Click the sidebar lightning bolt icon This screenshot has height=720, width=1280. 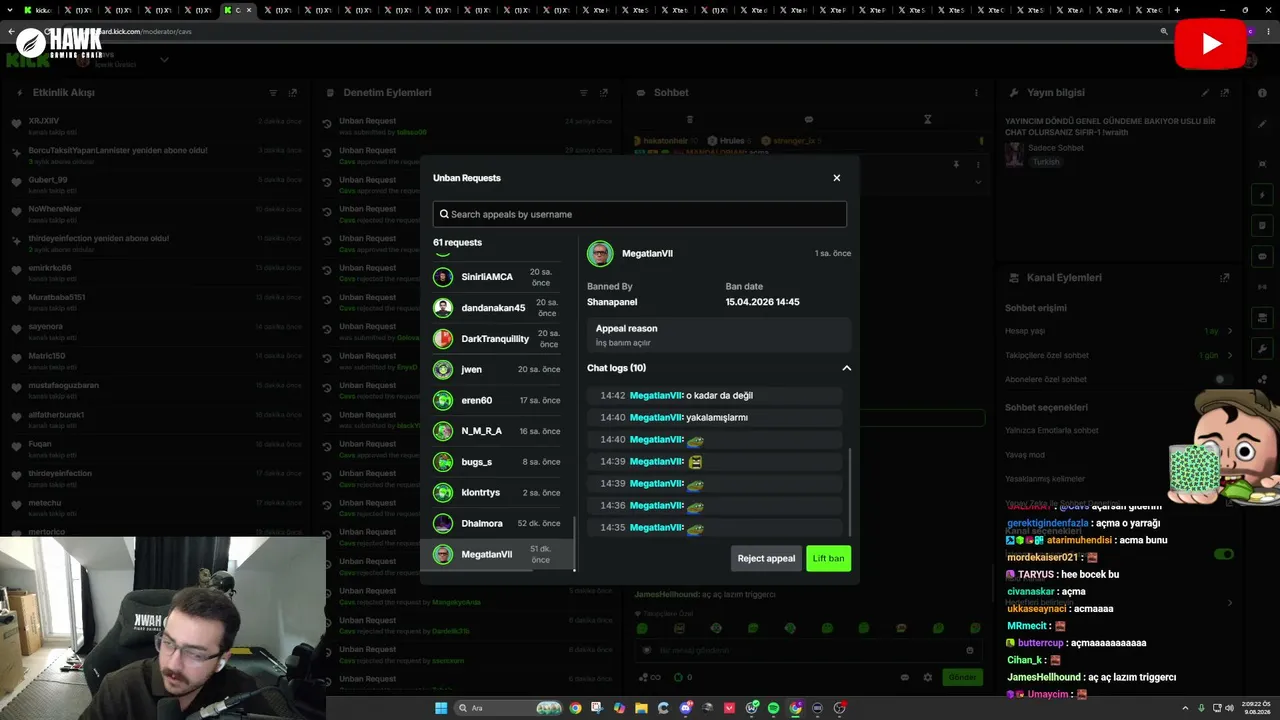pyautogui.click(x=1262, y=195)
